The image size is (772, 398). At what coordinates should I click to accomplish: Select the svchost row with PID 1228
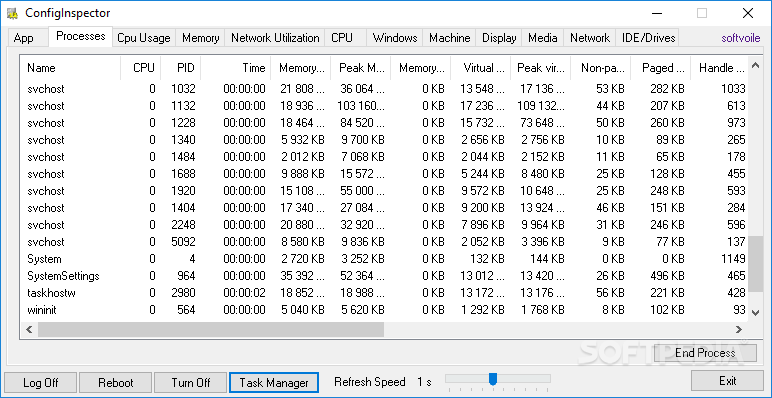click(385, 123)
